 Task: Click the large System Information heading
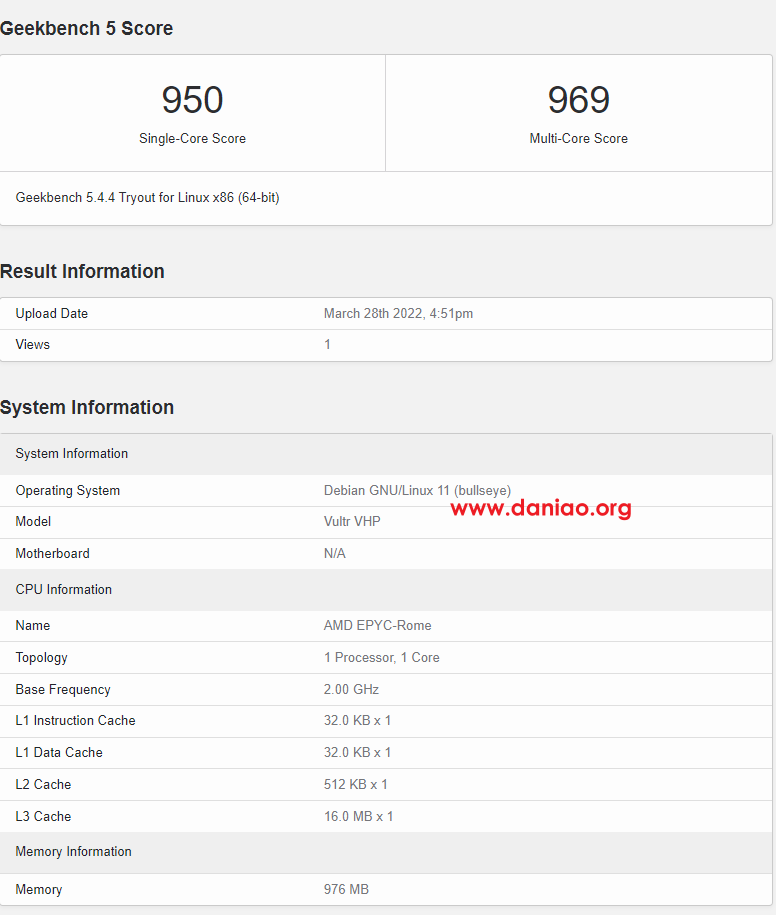[87, 407]
